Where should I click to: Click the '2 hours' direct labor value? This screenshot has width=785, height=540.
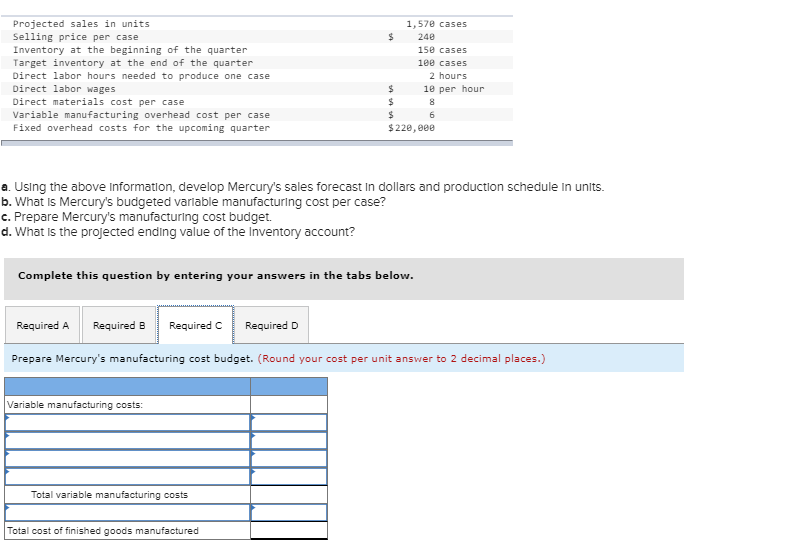pyautogui.click(x=448, y=76)
